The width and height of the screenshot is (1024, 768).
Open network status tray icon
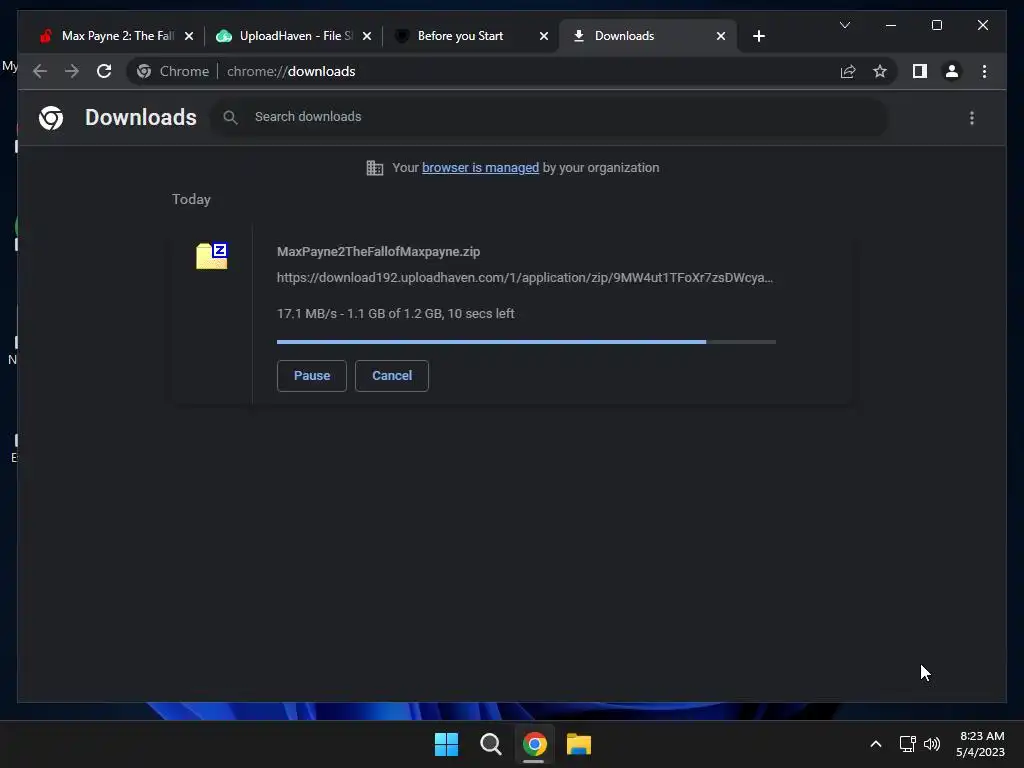(907, 744)
